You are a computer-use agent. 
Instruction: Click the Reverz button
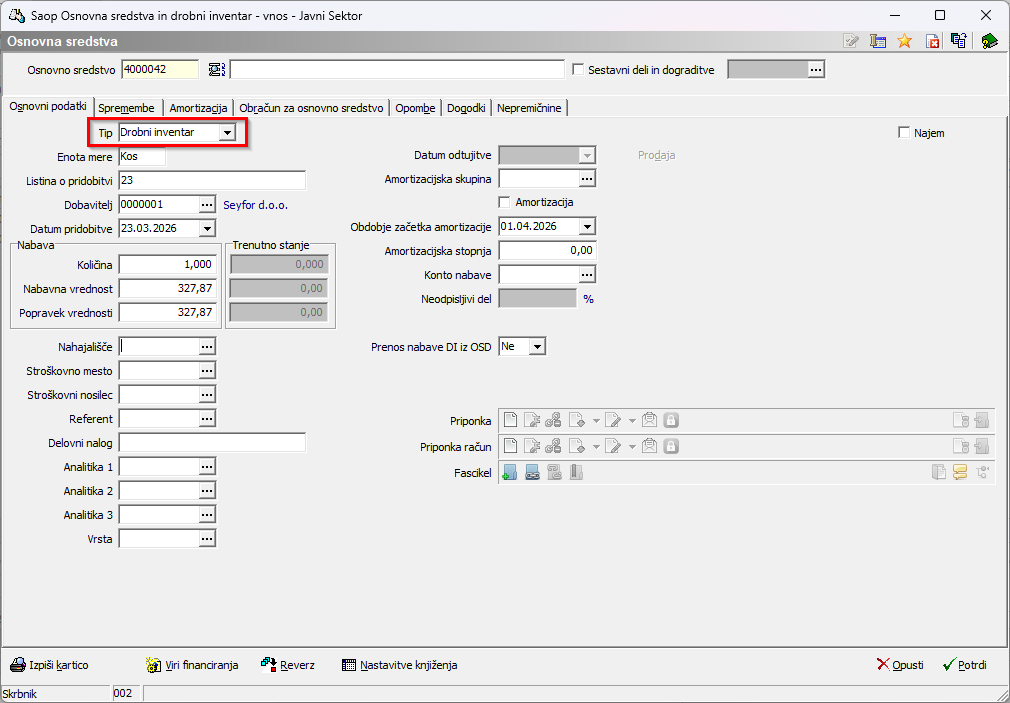pos(288,665)
